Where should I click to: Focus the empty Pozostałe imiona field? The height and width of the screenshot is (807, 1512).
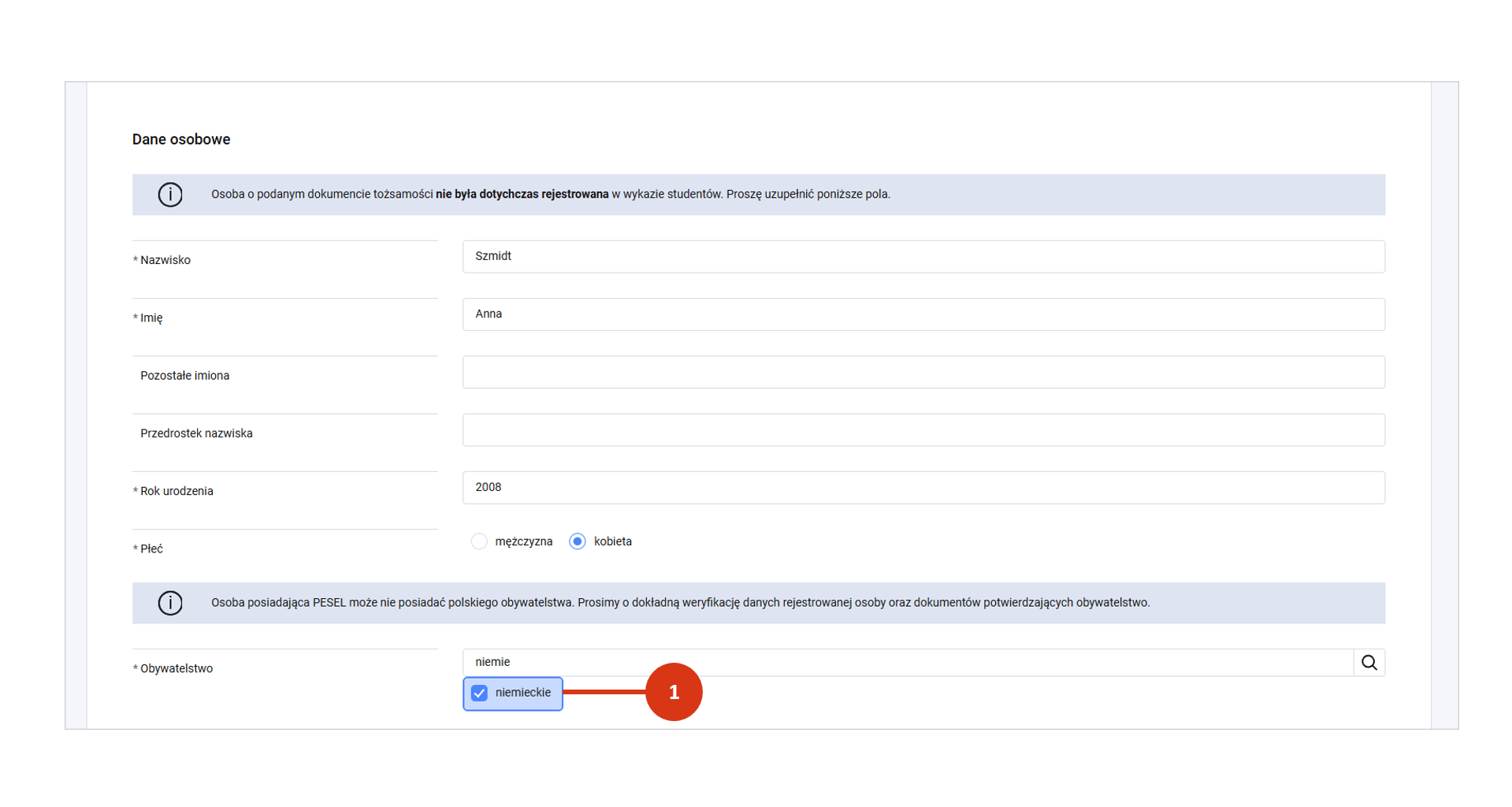pos(923,372)
